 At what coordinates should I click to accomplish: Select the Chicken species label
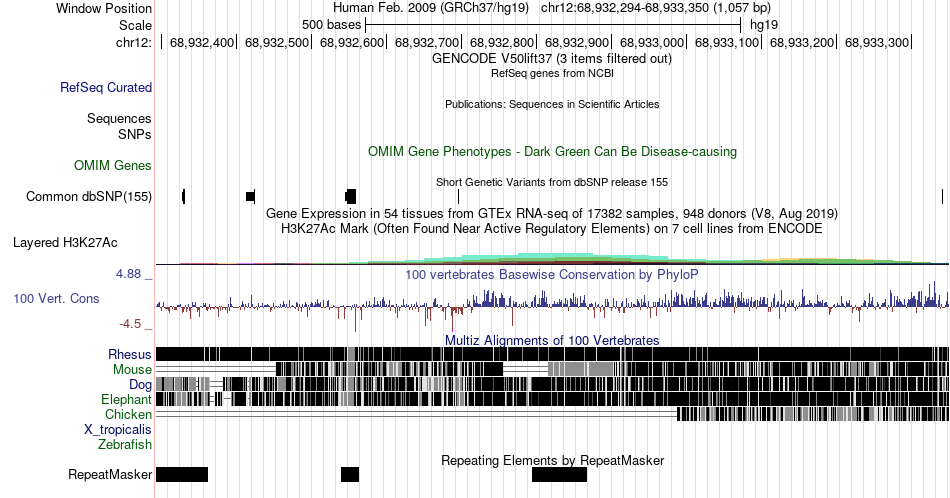pyautogui.click(x=128, y=414)
